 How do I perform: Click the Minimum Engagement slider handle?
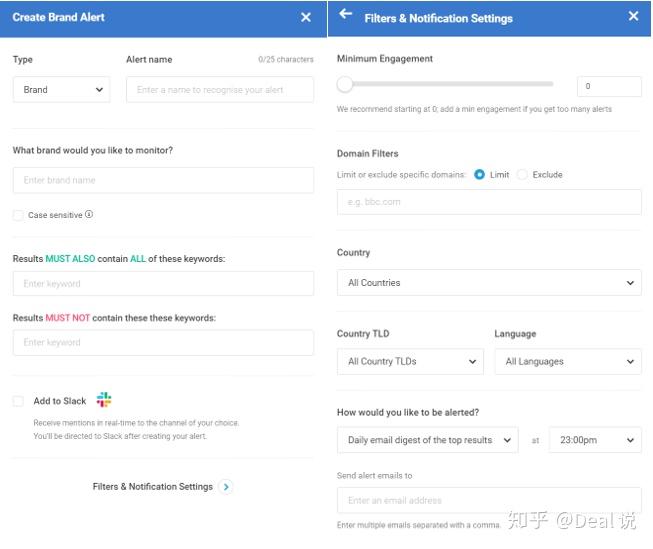click(345, 85)
